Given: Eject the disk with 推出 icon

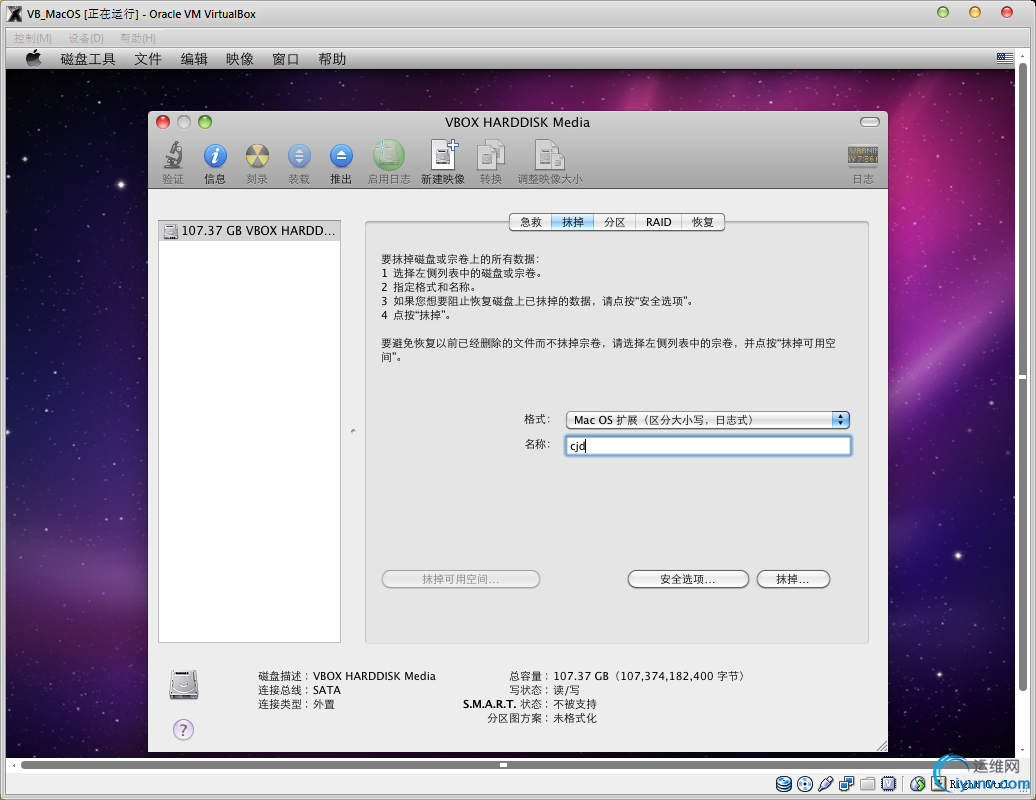Looking at the screenshot, I should tap(341, 156).
